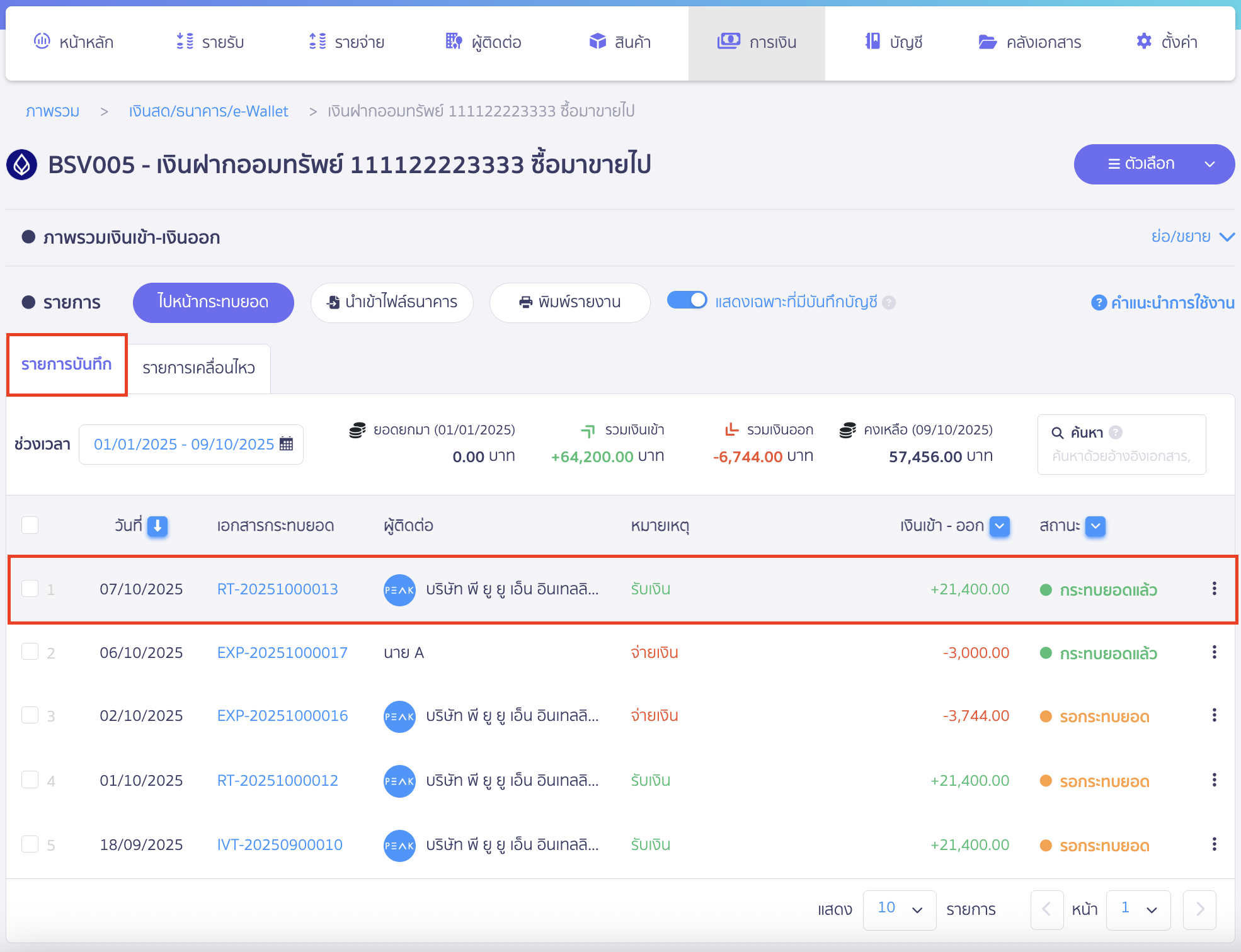This screenshot has width=1241, height=952.
Task: Open three-dot menu for EXP-20251000017 row
Action: coord(1214,652)
